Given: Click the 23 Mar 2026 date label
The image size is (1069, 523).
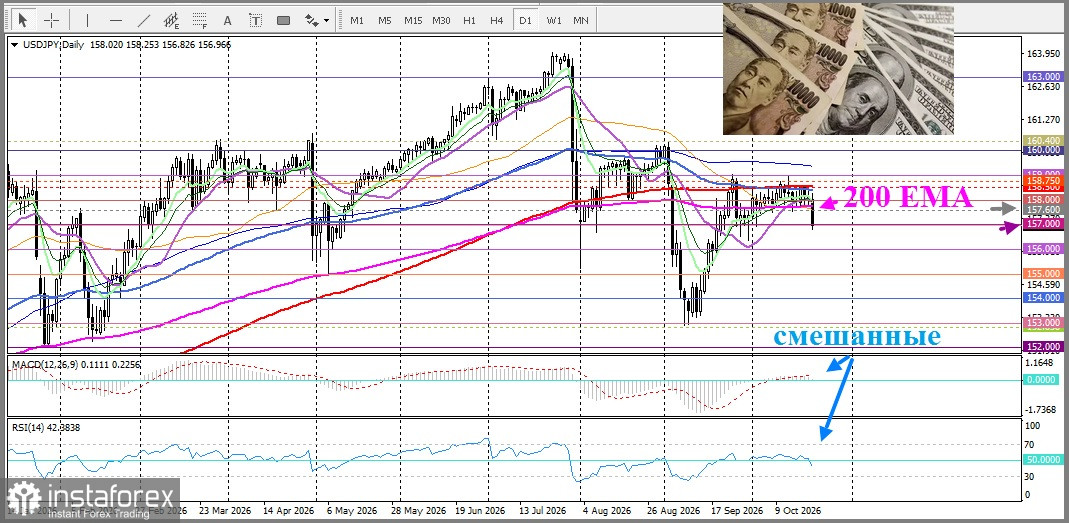Looking at the screenshot, I should coord(225,510).
